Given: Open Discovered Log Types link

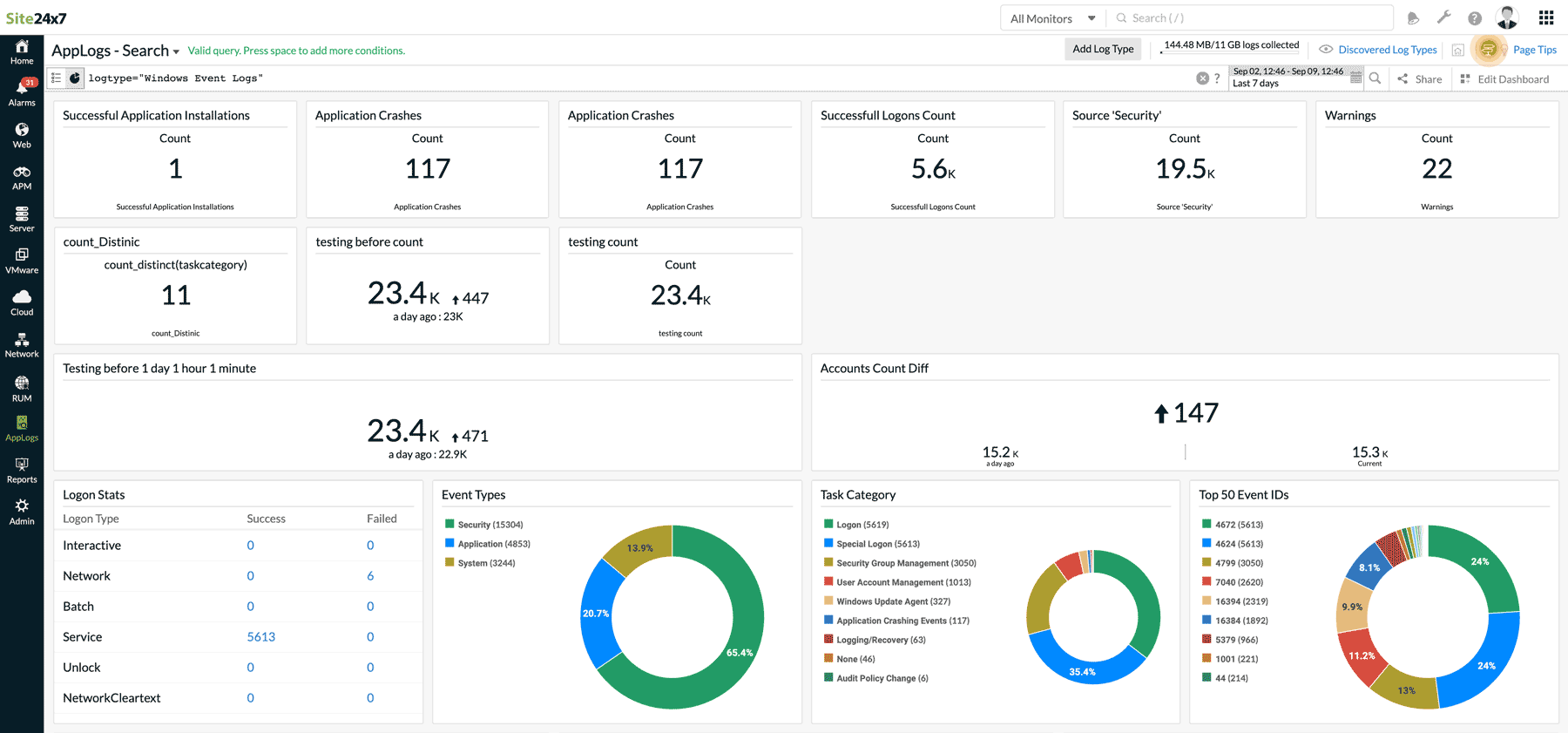Looking at the screenshot, I should 1387,50.
